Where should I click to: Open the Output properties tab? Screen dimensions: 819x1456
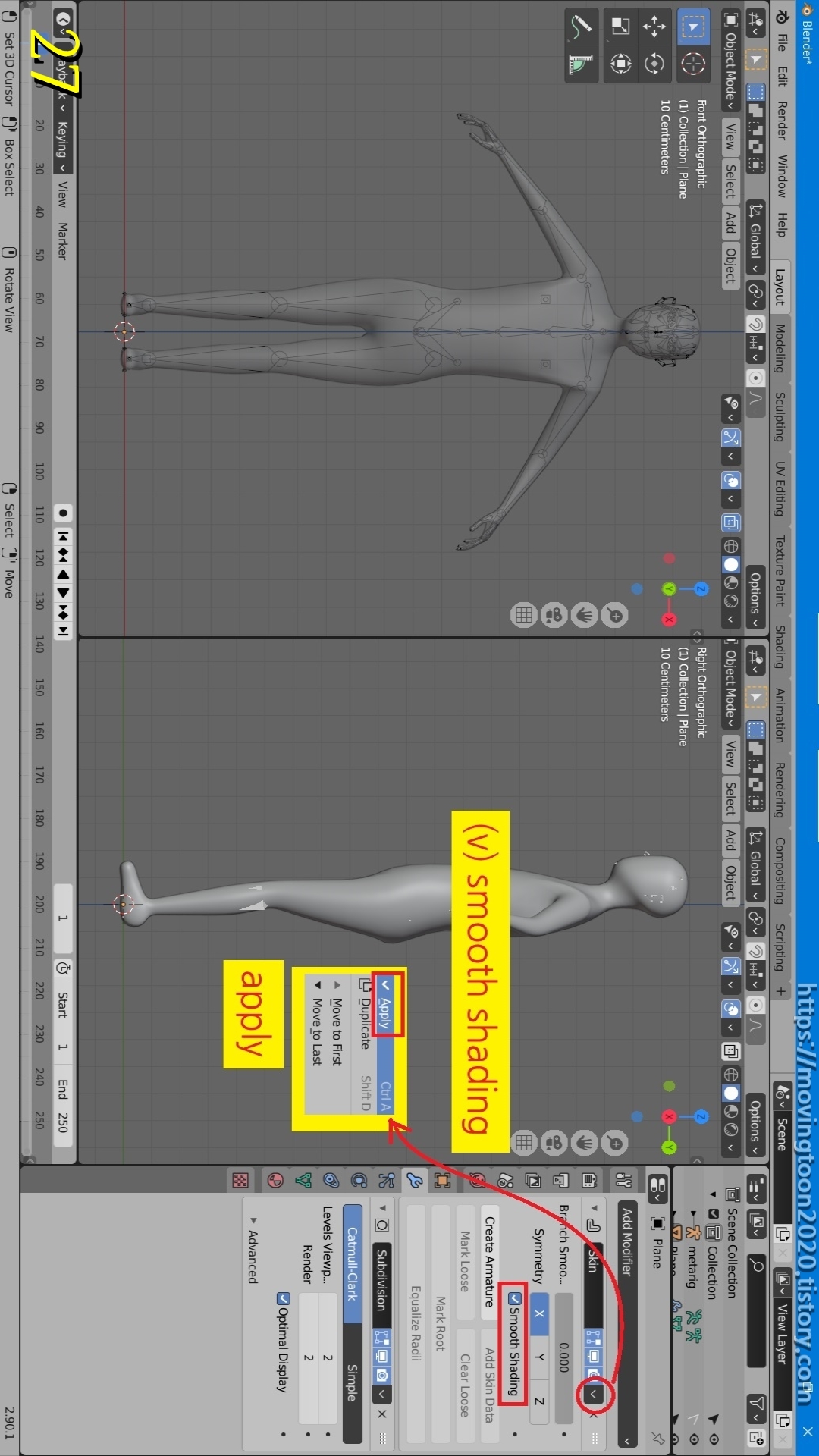point(561,1179)
